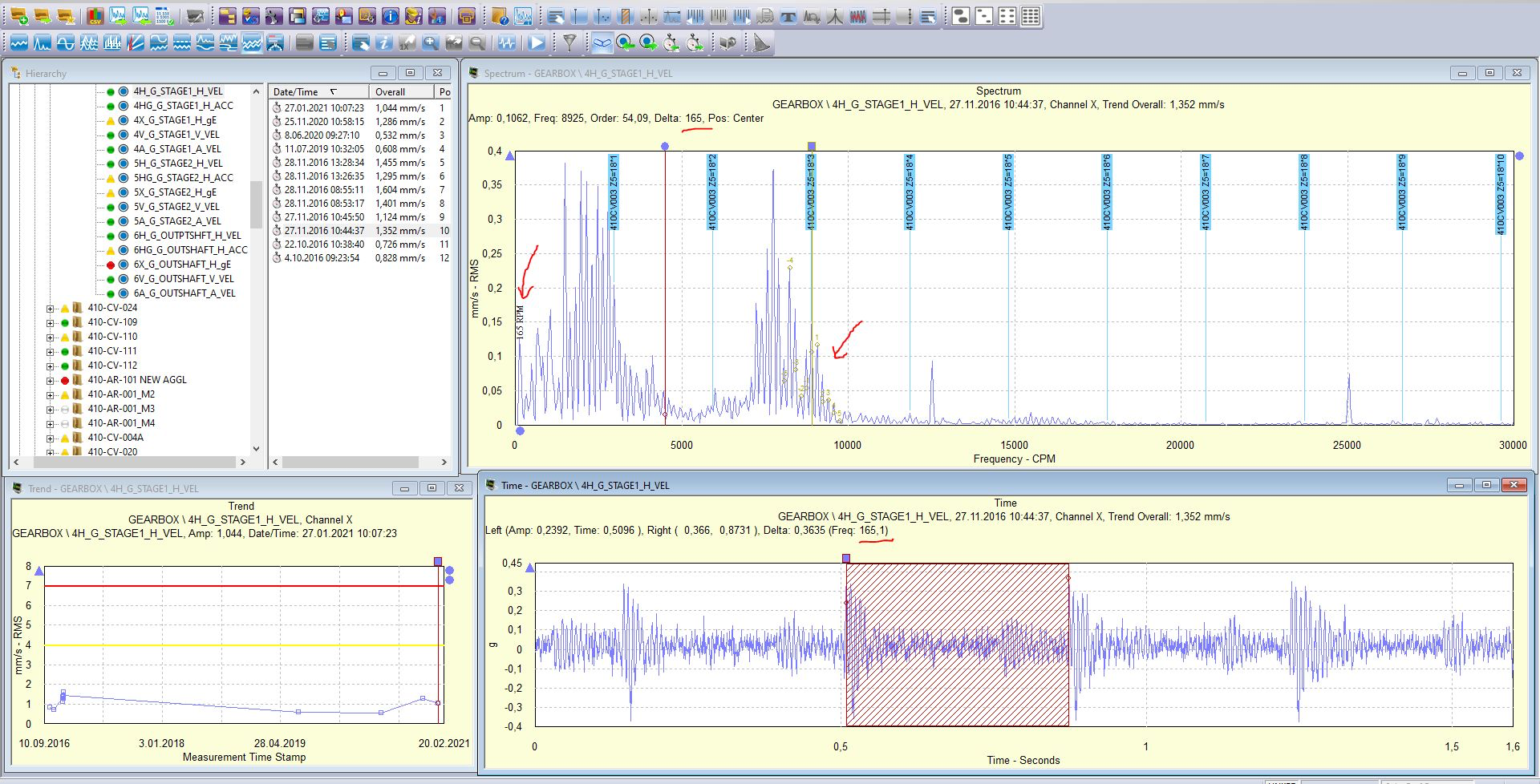Viewport: 1540px width, 784px height.
Task: Select the 25.11.2020 10:58:15 measurement row
Action: [x=360, y=122]
